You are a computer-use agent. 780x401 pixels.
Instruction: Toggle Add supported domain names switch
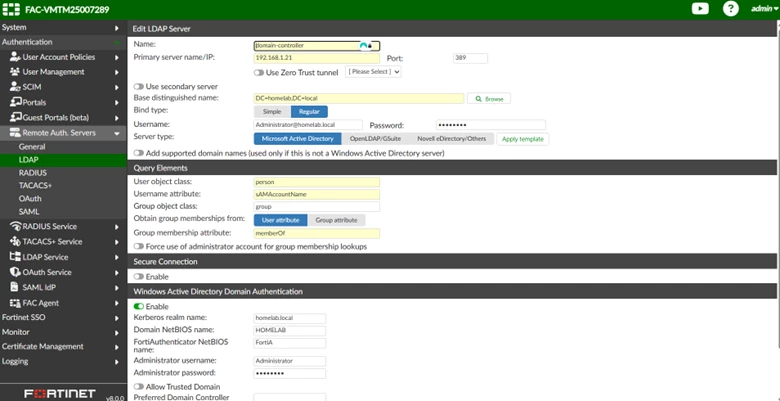139,153
